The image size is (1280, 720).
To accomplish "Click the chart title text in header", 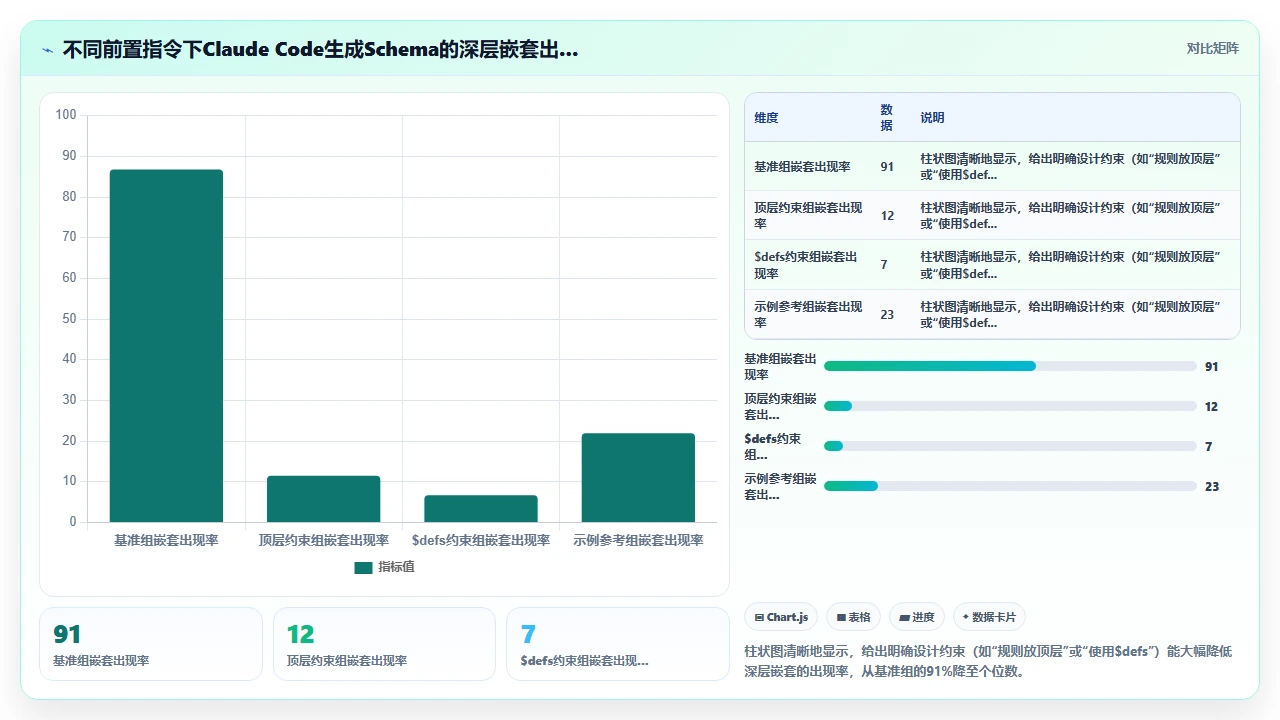I will 320,50.
